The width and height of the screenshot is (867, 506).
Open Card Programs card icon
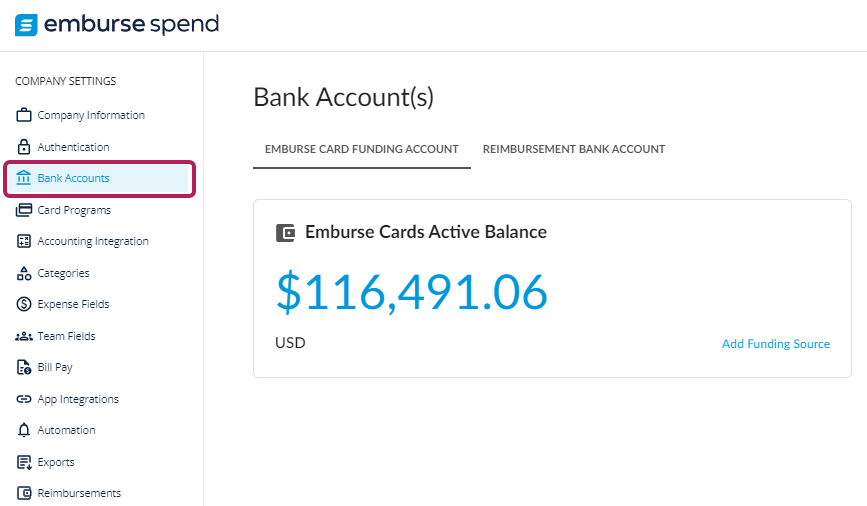pos(24,210)
